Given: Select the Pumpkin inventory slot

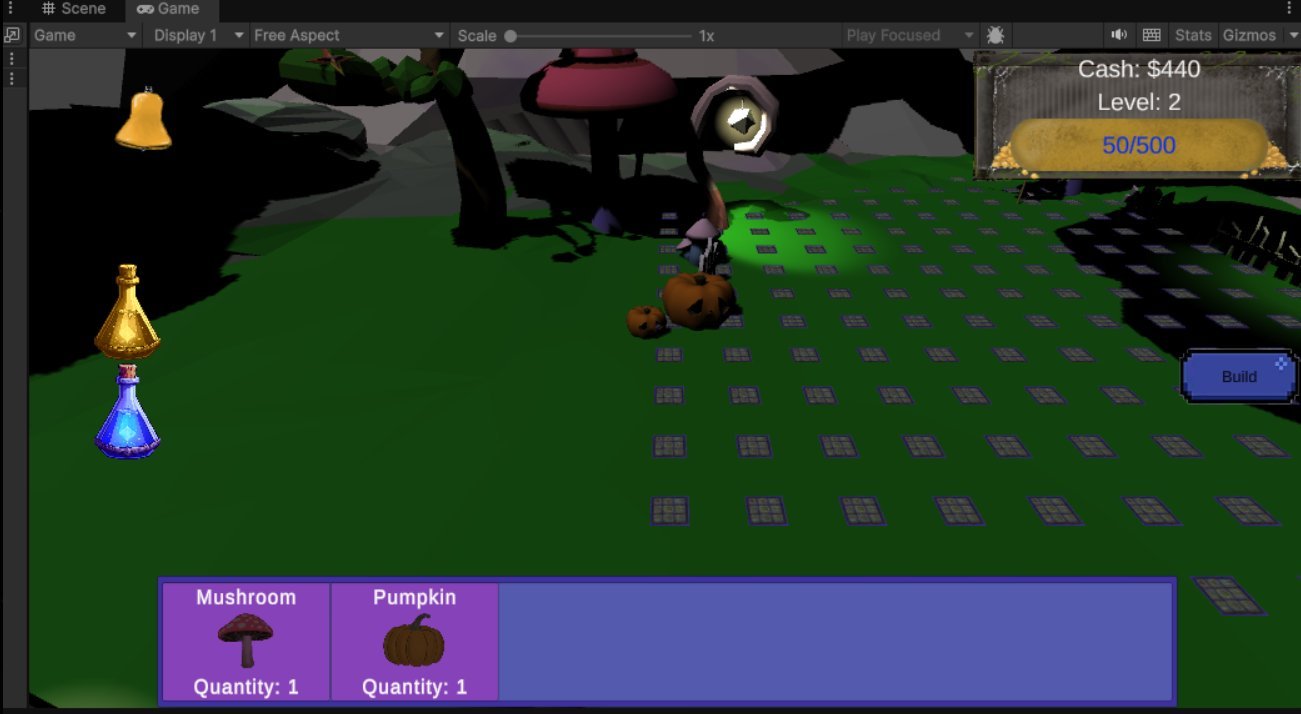Looking at the screenshot, I should click(x=414, y=641).
